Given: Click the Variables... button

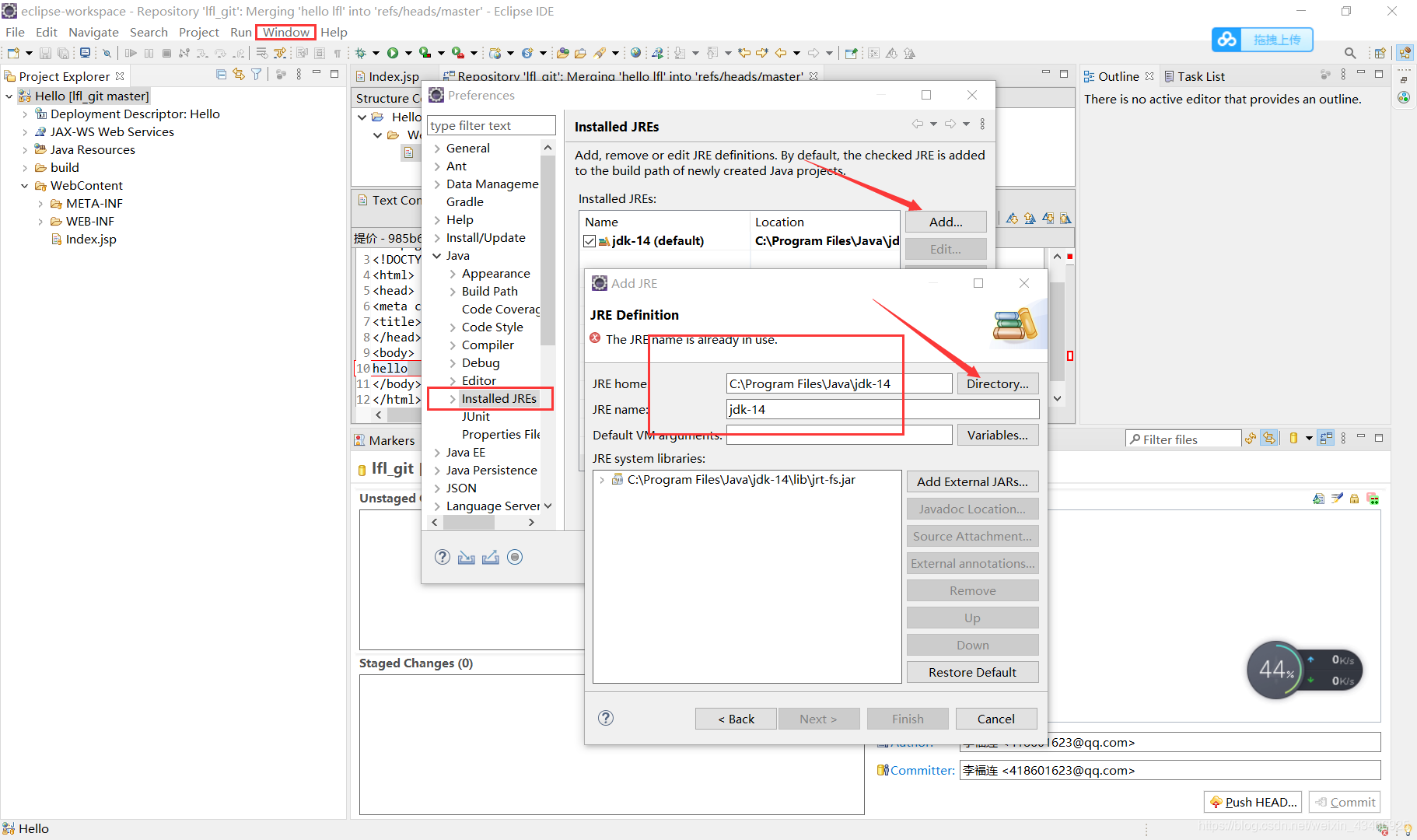Looking at the screenshot, I should (997, 435).
